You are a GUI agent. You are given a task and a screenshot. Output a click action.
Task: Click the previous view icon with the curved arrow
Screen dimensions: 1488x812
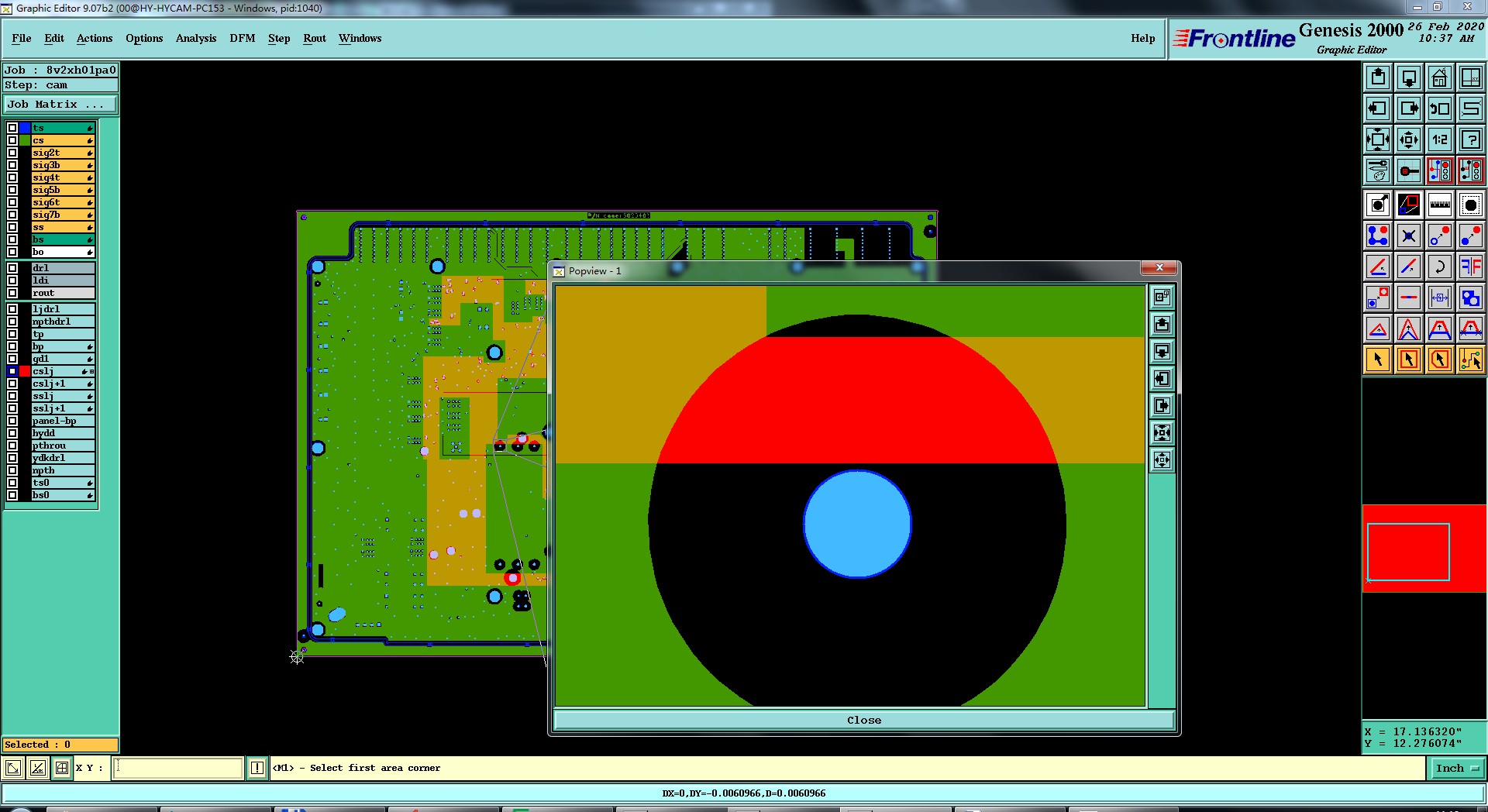pyautogui.click(x=1440, y=108)
